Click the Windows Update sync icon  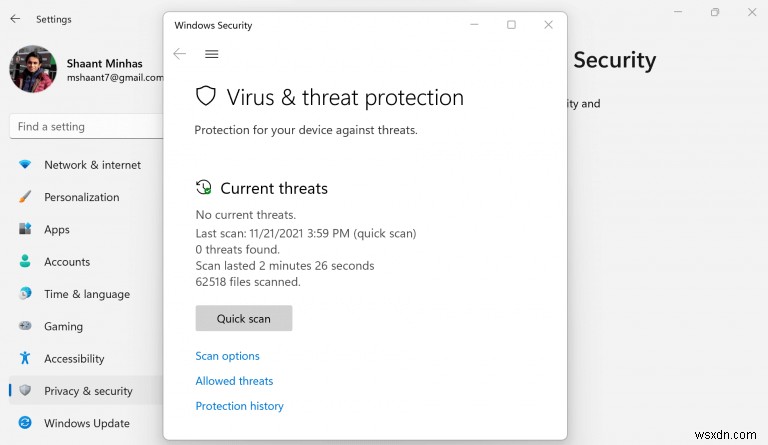click(25, 422)
